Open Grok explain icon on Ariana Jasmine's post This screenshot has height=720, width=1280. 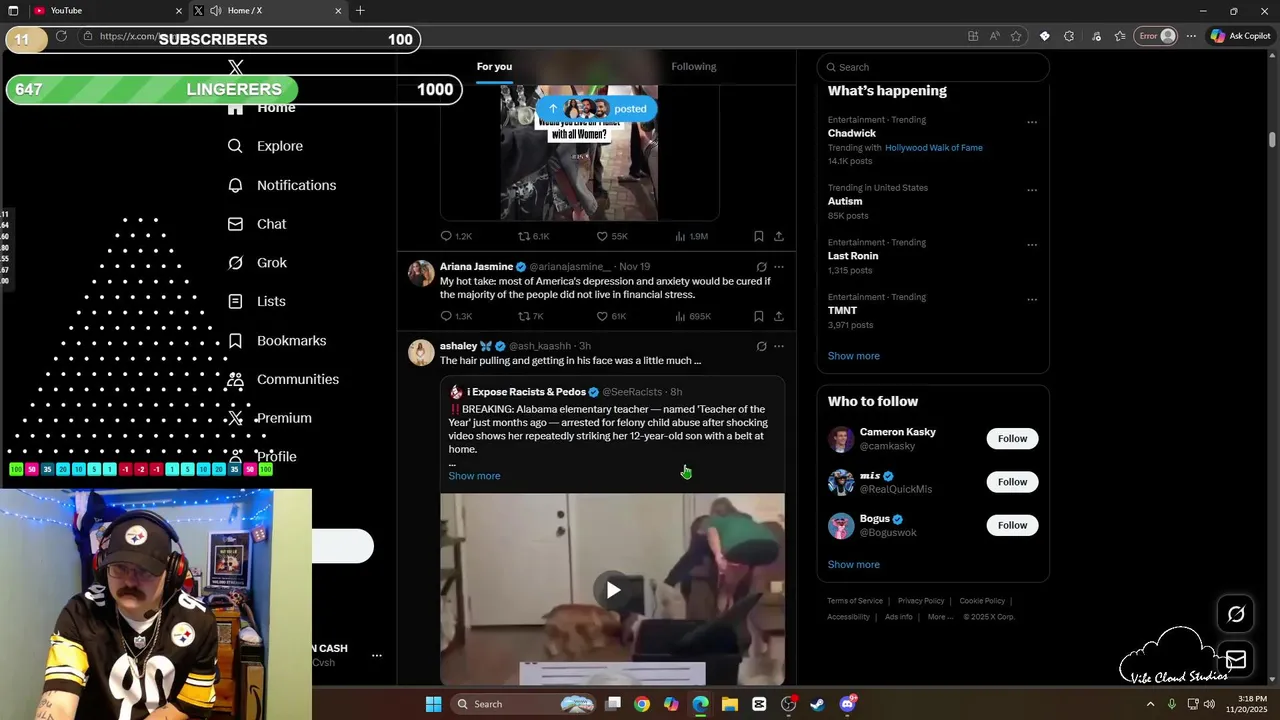click(761, 267)
